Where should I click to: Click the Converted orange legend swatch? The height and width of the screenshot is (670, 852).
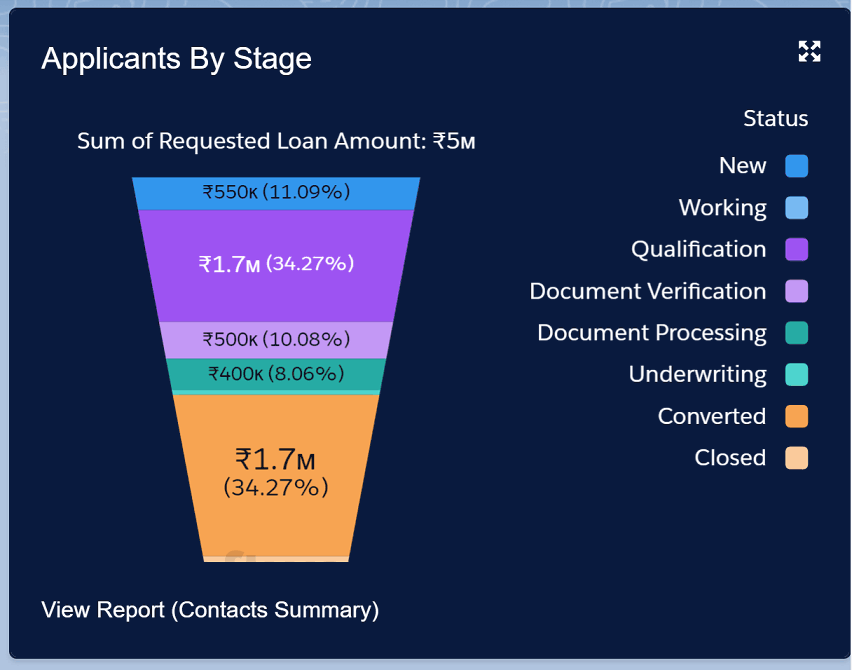[796, 416]
